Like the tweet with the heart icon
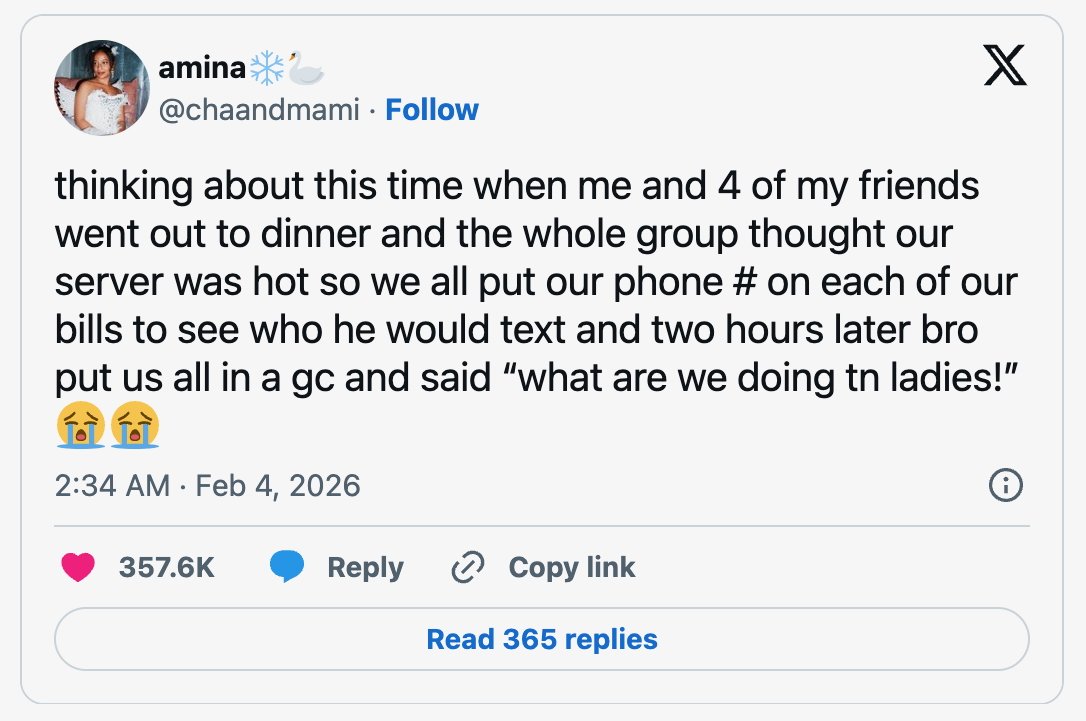The width and height of the screenshot is (1086, 721). click(x=77, y=567)
